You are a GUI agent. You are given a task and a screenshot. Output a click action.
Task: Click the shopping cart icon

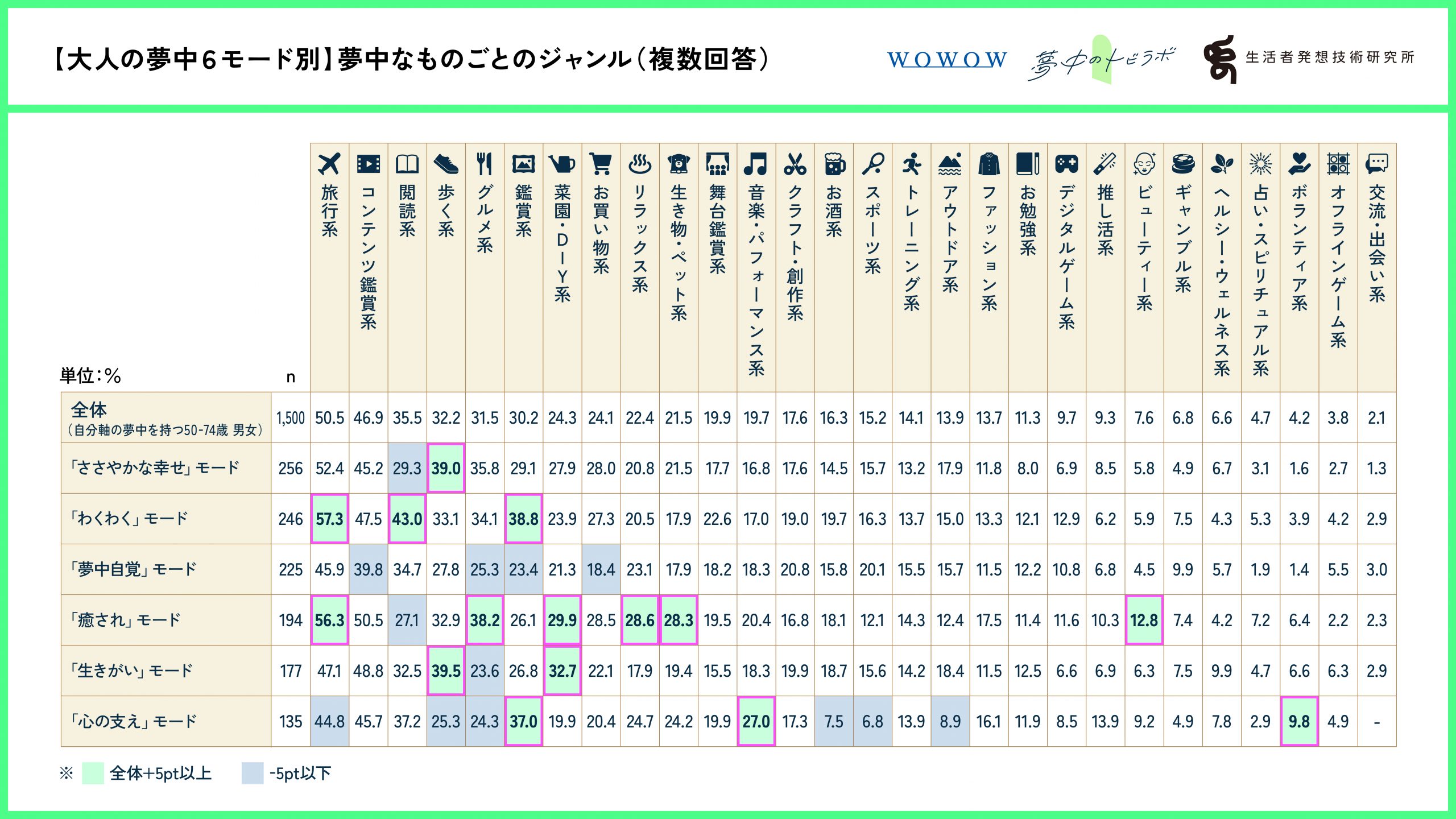pos(601,164)
